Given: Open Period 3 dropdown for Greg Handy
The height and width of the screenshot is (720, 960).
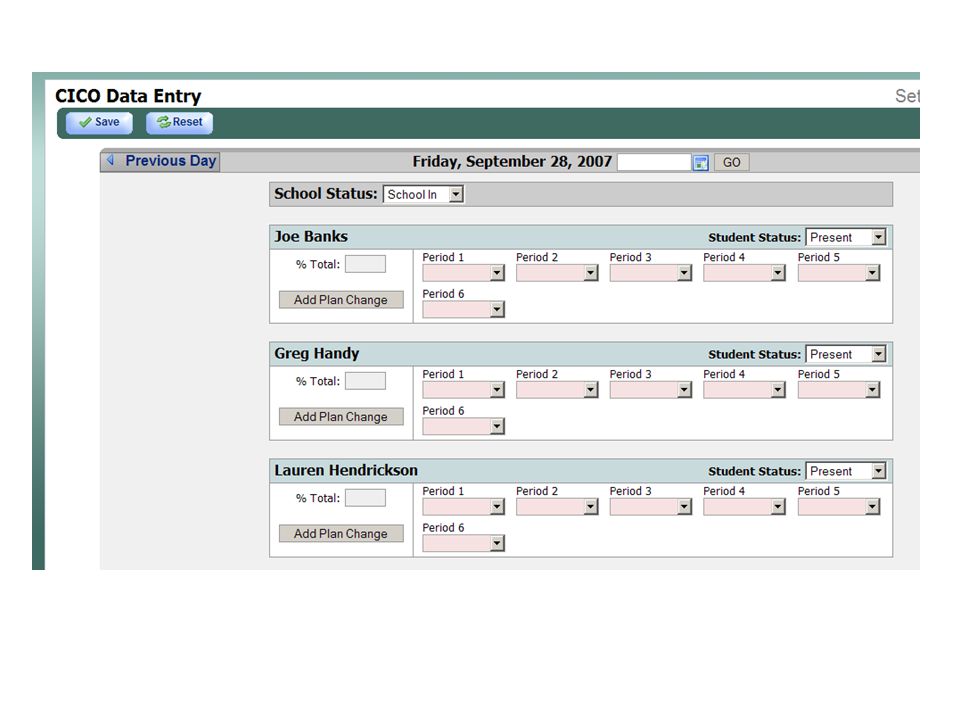Looking at the screenshot, I should click(651, 390).
